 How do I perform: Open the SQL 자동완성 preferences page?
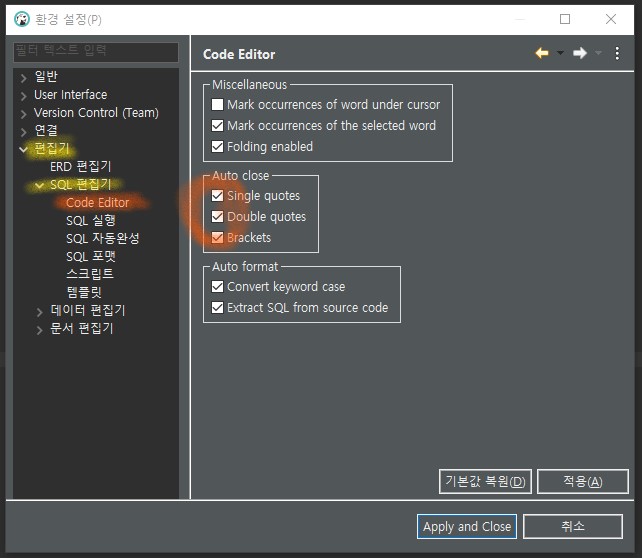[103, 239]
